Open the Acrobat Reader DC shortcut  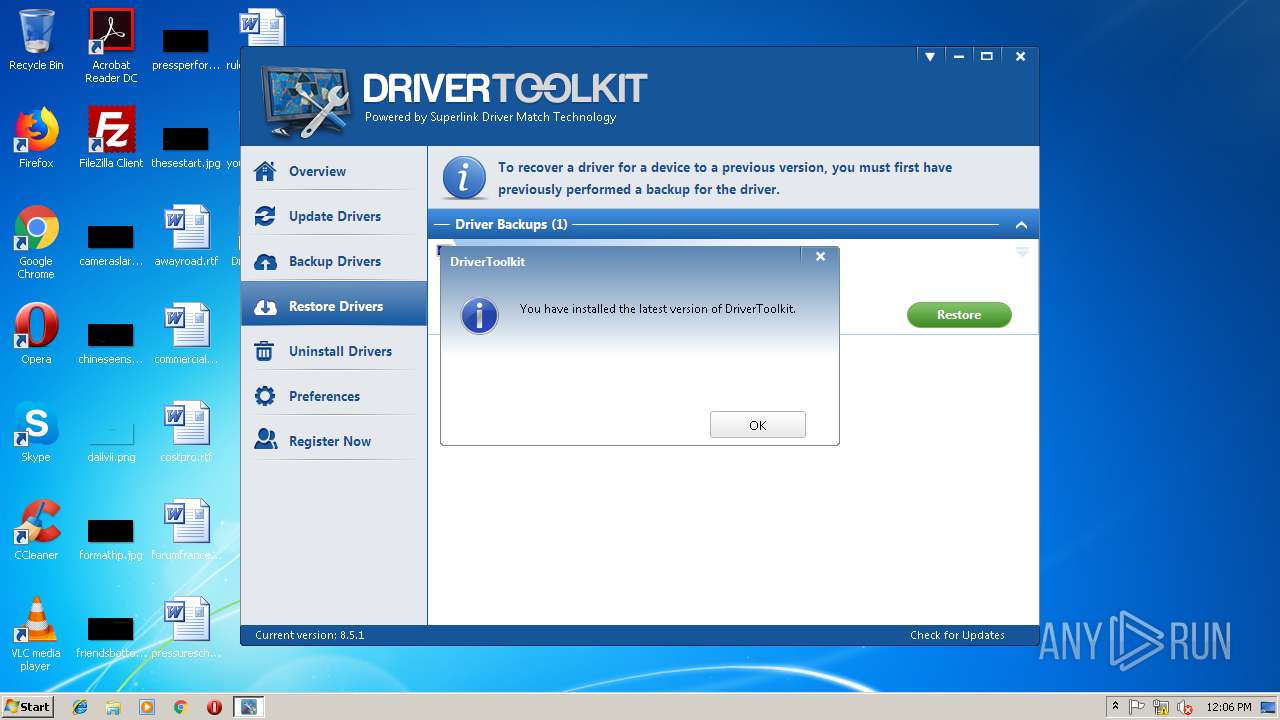coord(111,46)
